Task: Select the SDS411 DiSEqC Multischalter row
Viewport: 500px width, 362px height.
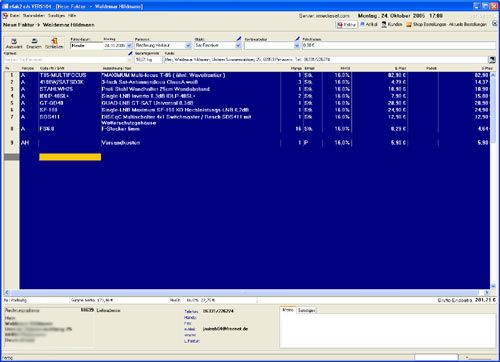Action: [x=255, y=120]
